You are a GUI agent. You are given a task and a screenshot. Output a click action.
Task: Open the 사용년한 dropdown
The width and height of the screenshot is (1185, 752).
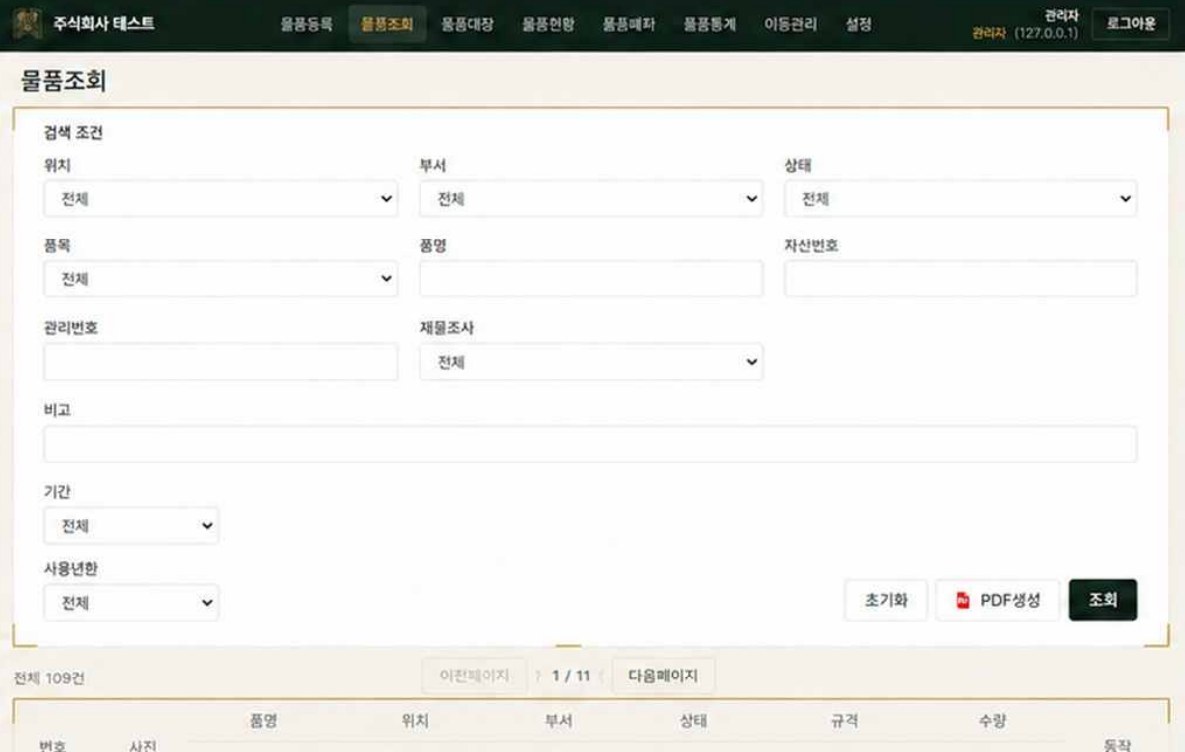[131, 603]
